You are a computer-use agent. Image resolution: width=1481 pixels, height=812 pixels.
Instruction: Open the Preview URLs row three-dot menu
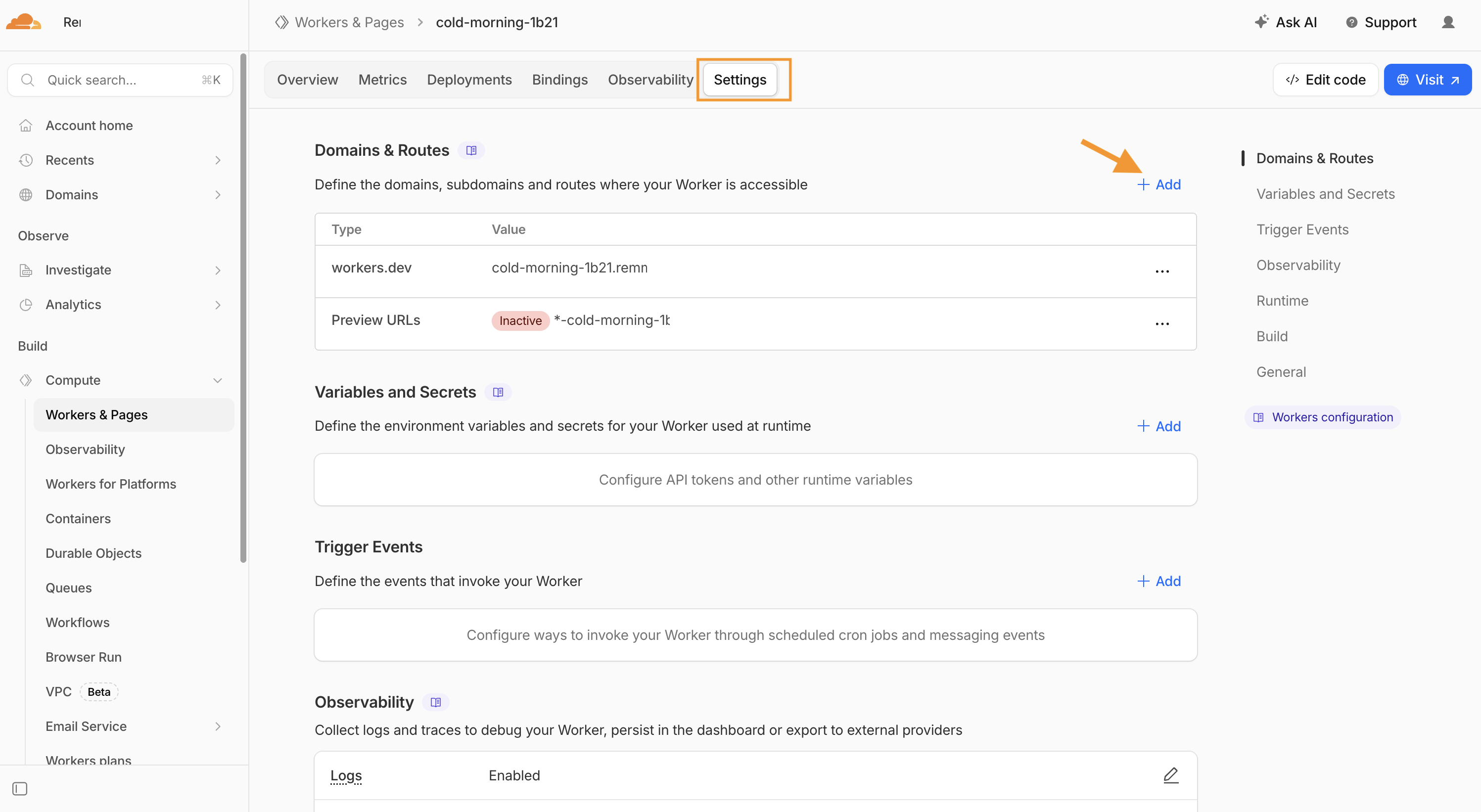(1162, 323)
